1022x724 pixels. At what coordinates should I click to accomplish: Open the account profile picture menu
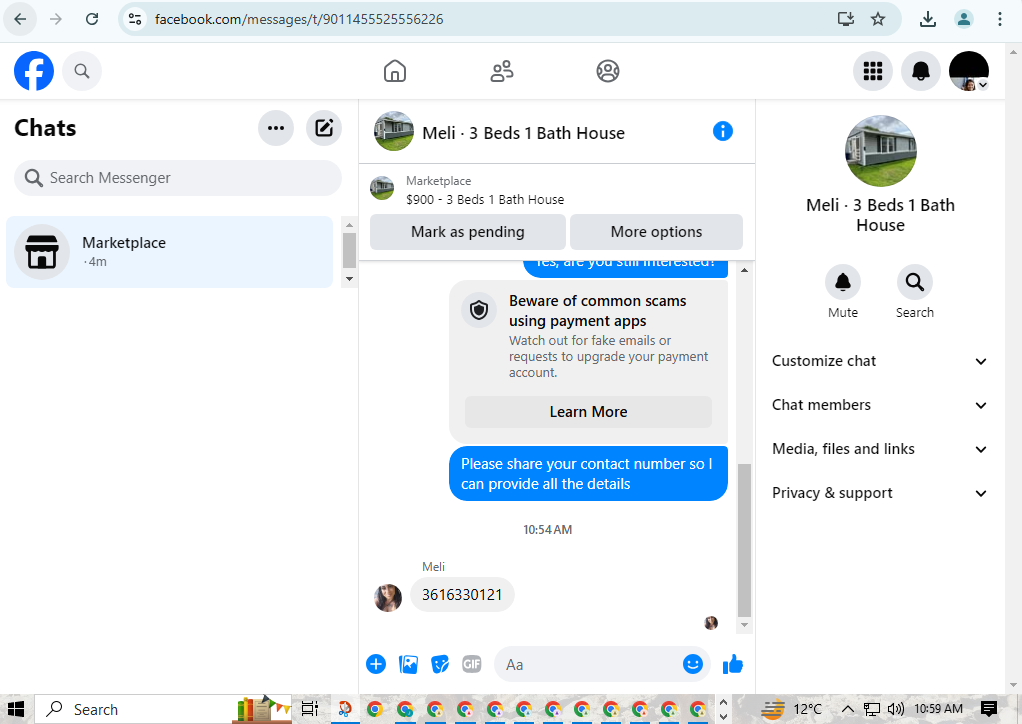tap(969, 71)
